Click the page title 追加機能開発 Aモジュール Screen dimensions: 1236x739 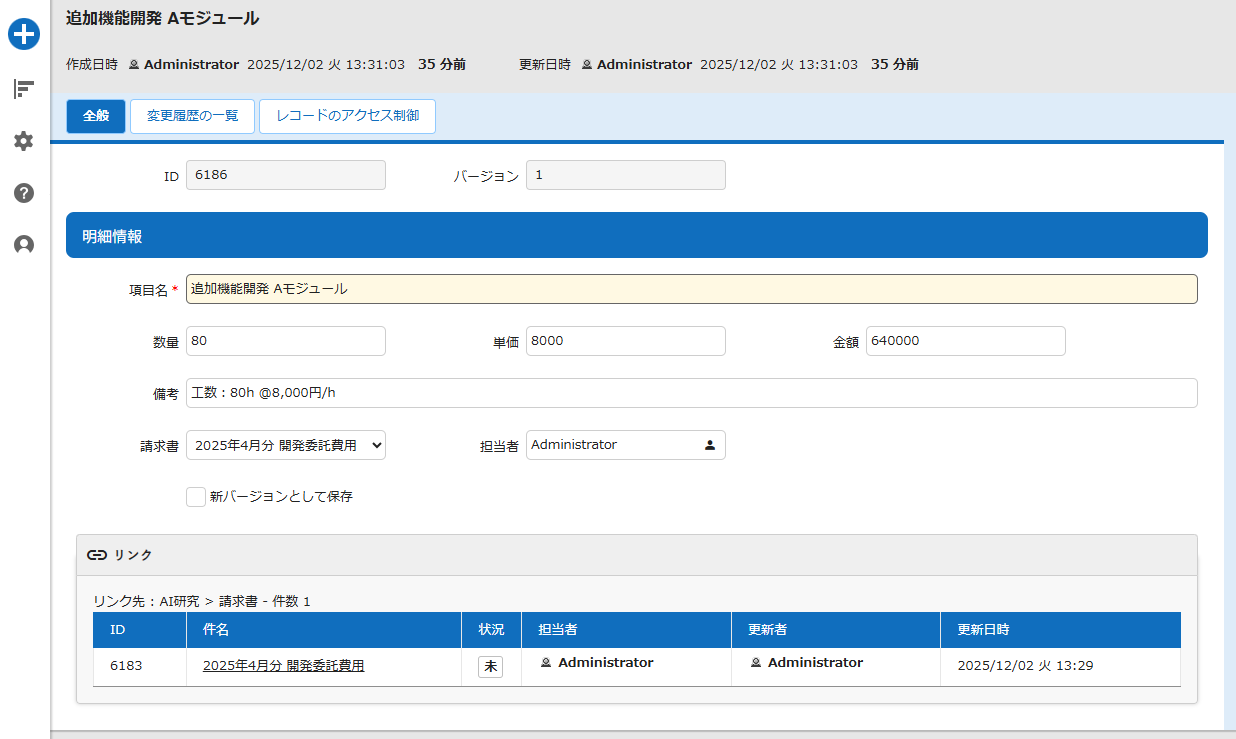point(162,18)
